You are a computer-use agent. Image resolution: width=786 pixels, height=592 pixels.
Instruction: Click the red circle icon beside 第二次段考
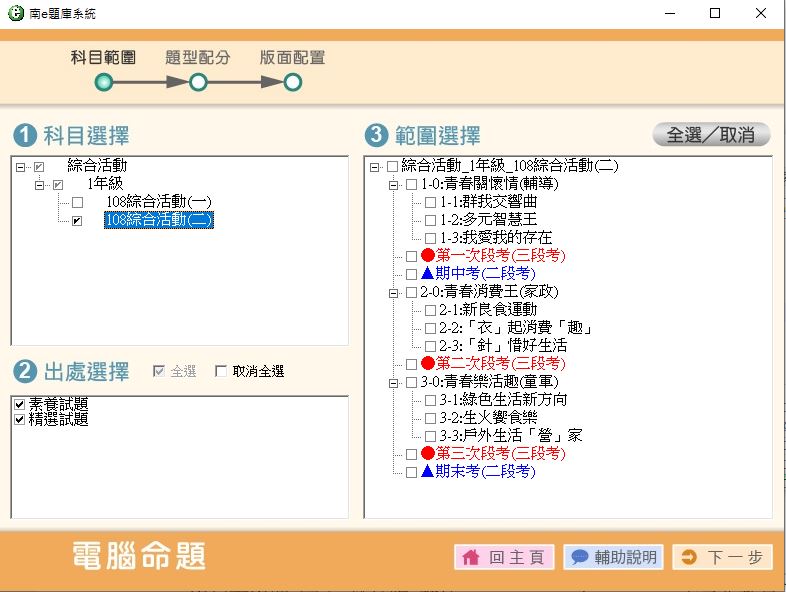pos(428,363)
